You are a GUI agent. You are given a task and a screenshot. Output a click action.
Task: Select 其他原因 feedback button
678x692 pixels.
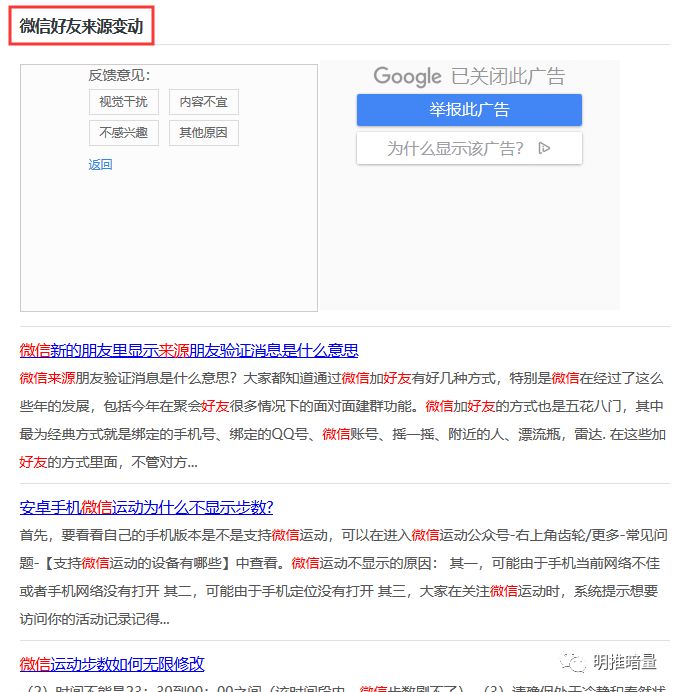(x=203, y=133)
